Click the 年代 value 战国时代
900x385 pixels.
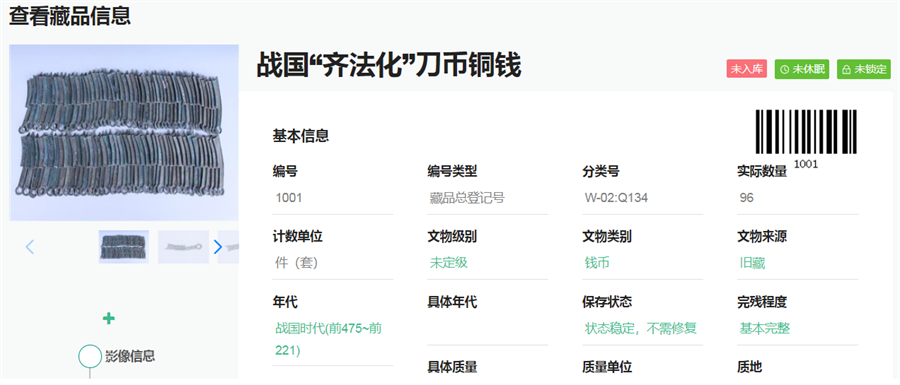point(329,339)
